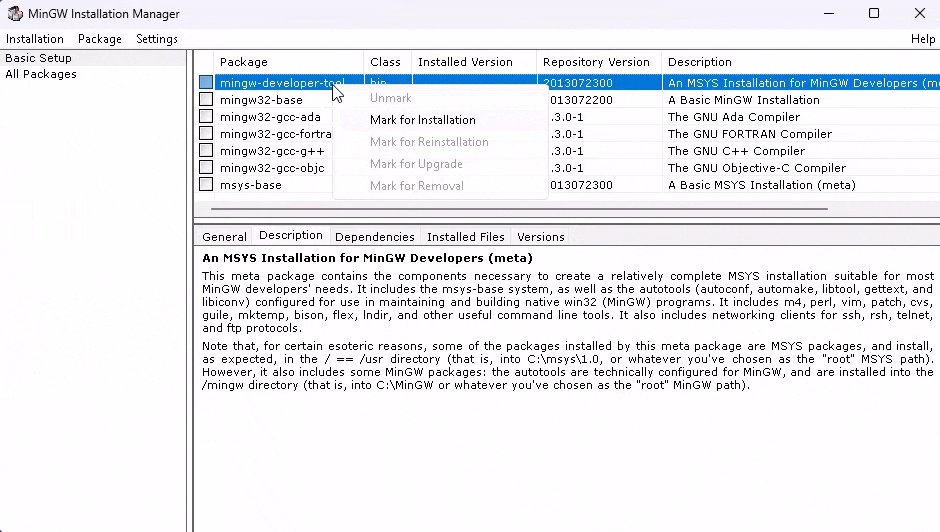The image size is (940, 532).
Task: Click the greyed Unmark context menu entry
Action: (390, 98)
